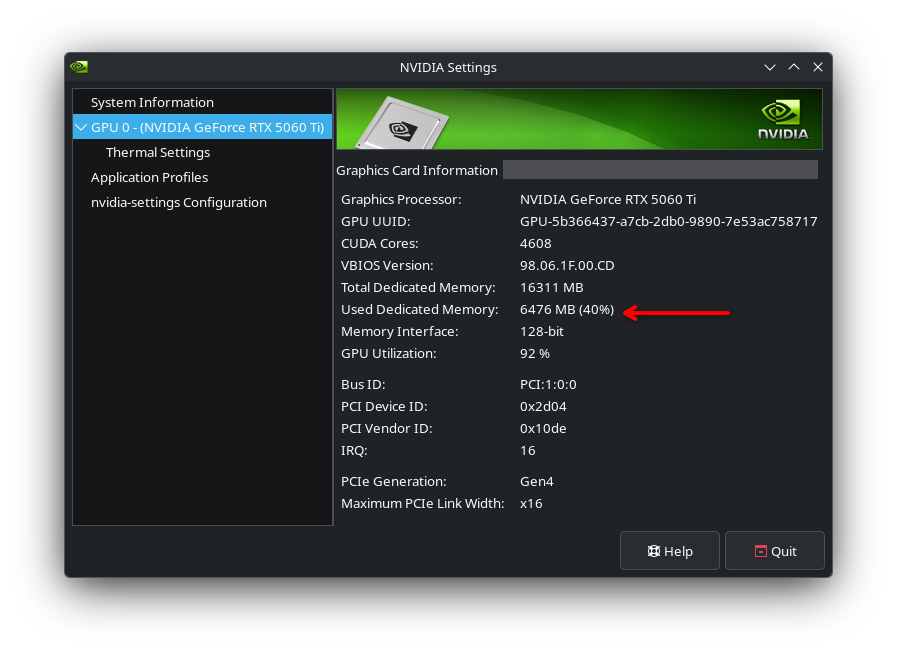Open Application Profiles page
The height and width of the screenshot is (654, 897).
[149, 177]
